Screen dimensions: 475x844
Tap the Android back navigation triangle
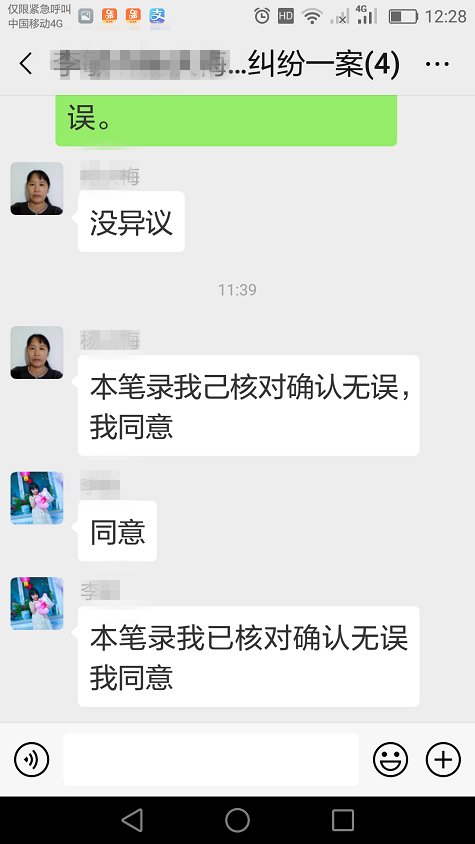132,820
